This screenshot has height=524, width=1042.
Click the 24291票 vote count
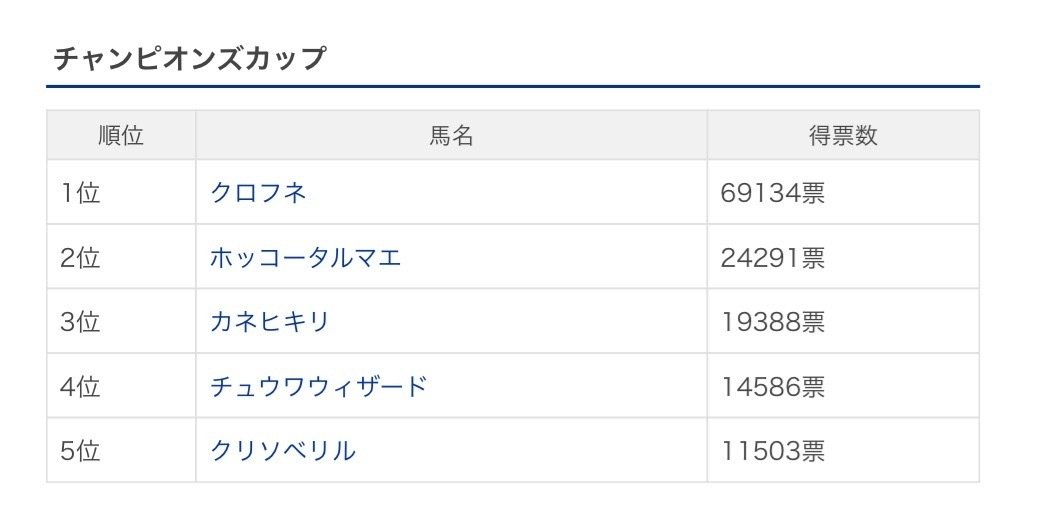point(773,257)
